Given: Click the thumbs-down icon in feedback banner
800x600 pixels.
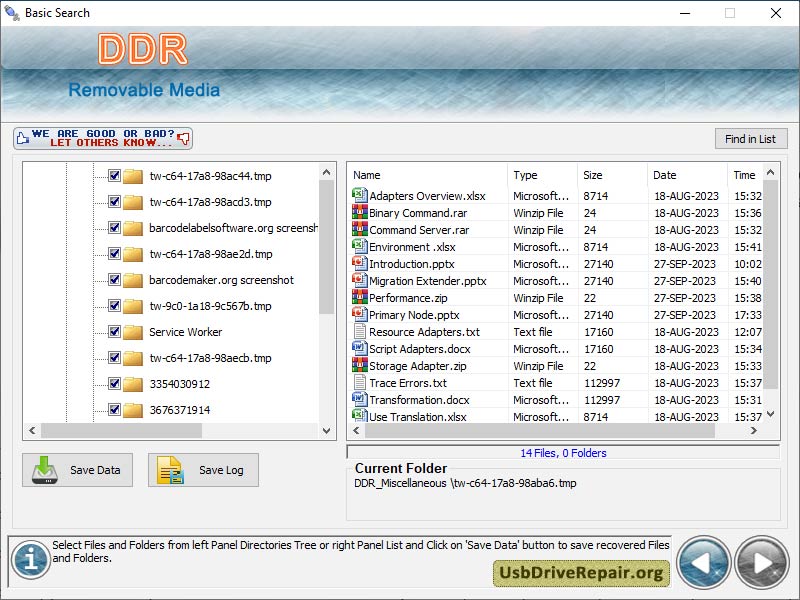Looking at the screenshot, I should [184, 138].
